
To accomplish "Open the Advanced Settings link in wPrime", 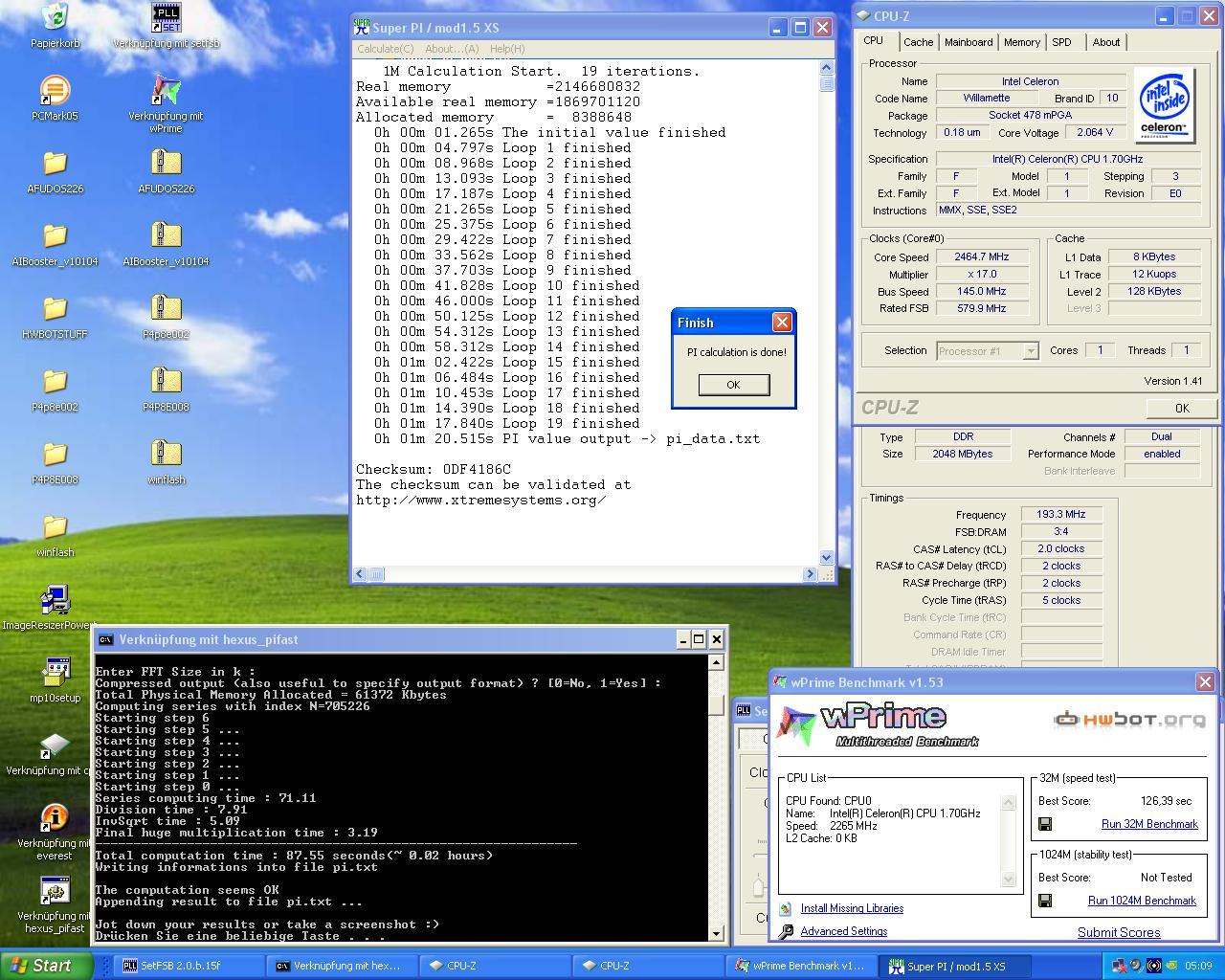I will (x=844, y=931).
